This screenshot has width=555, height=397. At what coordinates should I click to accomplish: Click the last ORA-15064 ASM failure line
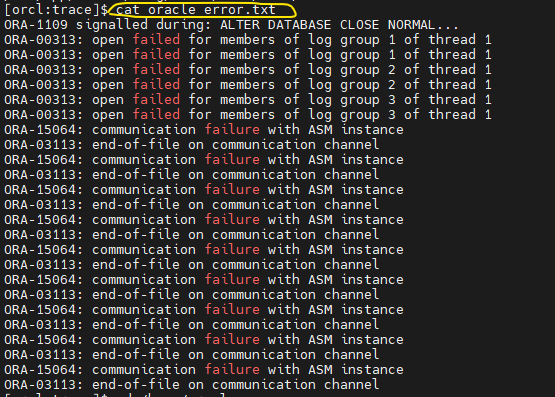tap(204, 370)
